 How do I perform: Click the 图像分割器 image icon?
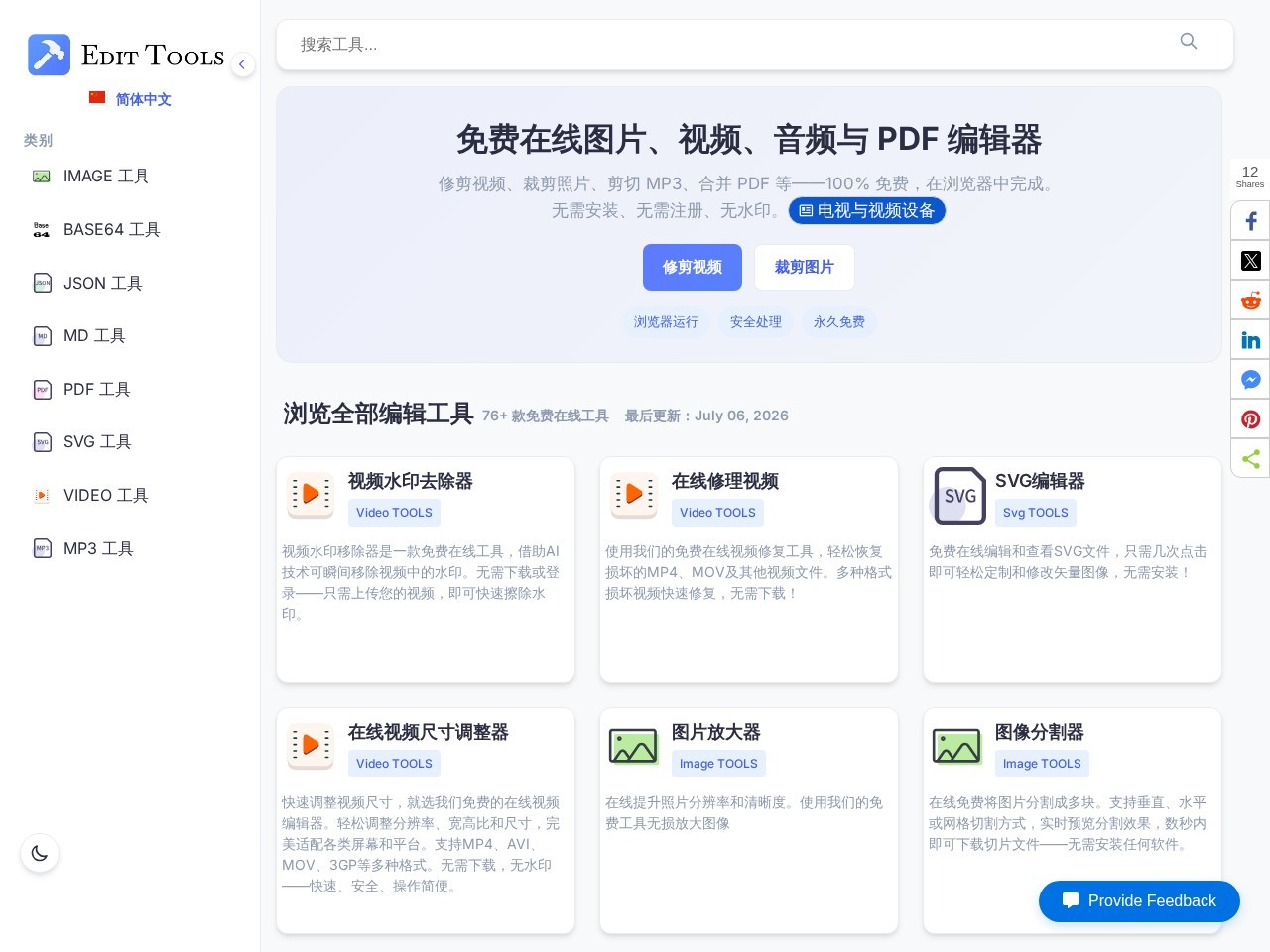(957, 746)
